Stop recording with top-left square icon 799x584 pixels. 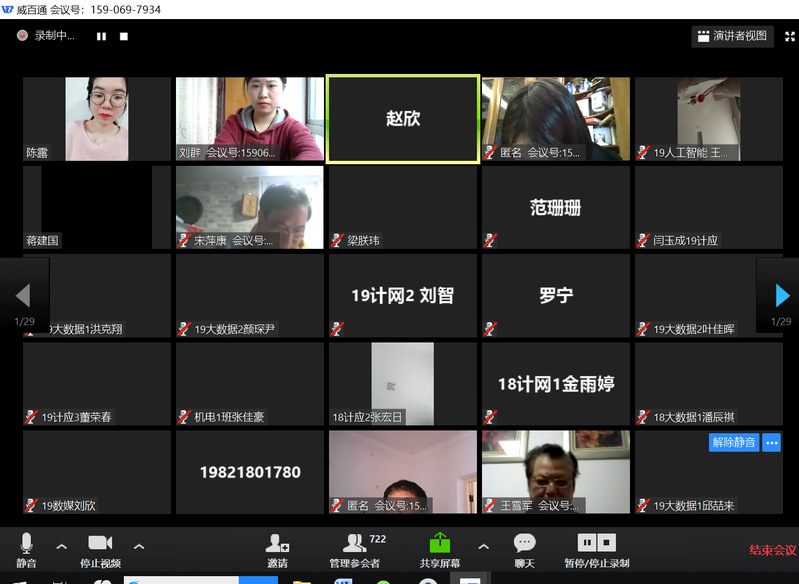coord(124,36)
